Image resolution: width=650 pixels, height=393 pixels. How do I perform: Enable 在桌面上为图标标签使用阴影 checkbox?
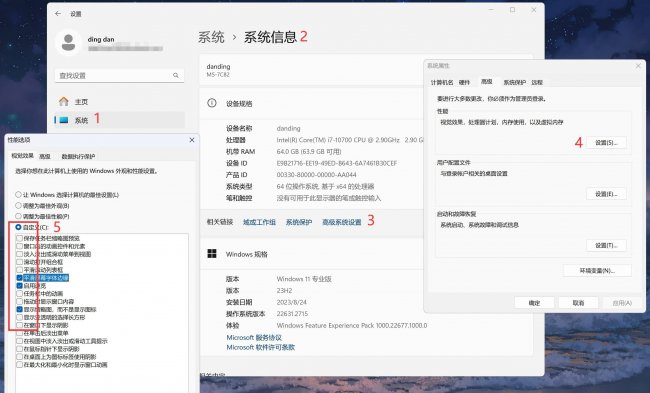[19, 357]
